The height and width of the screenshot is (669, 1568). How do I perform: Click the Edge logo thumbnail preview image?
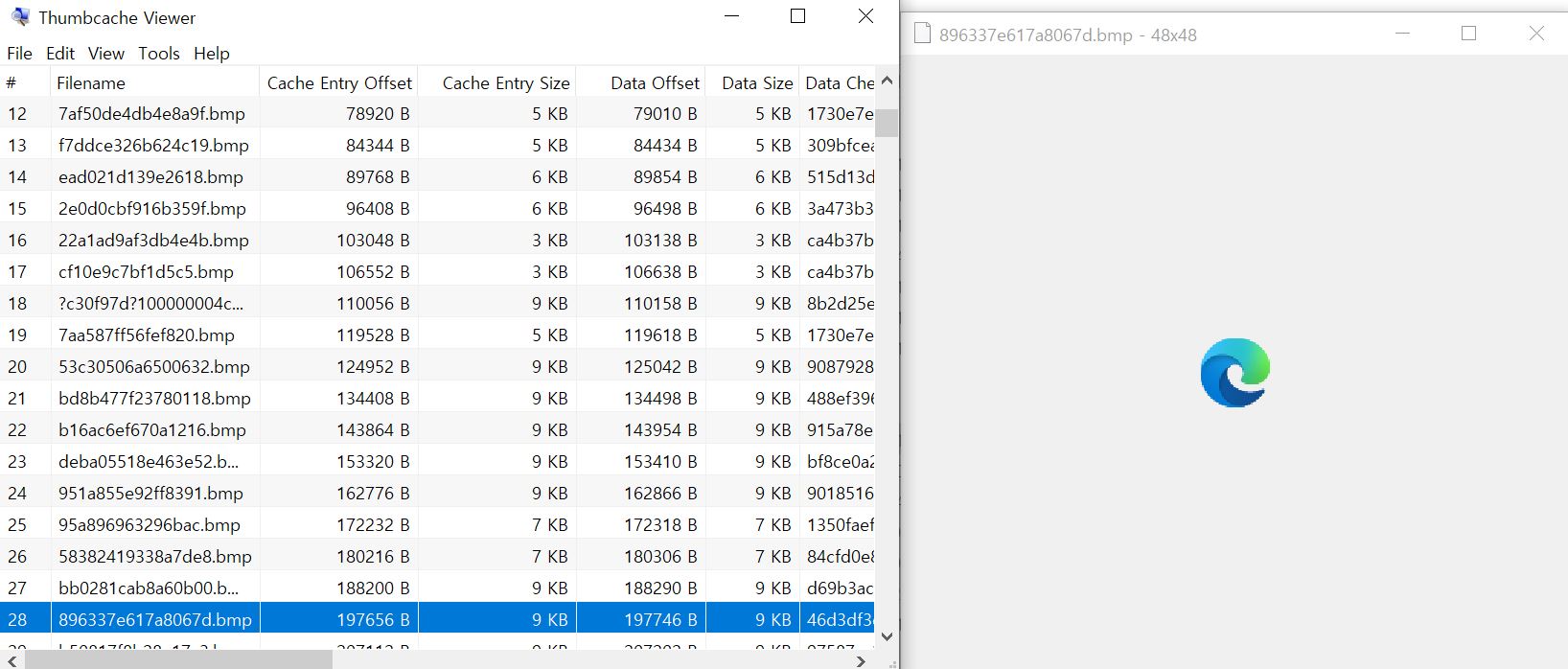point(1234,373)
